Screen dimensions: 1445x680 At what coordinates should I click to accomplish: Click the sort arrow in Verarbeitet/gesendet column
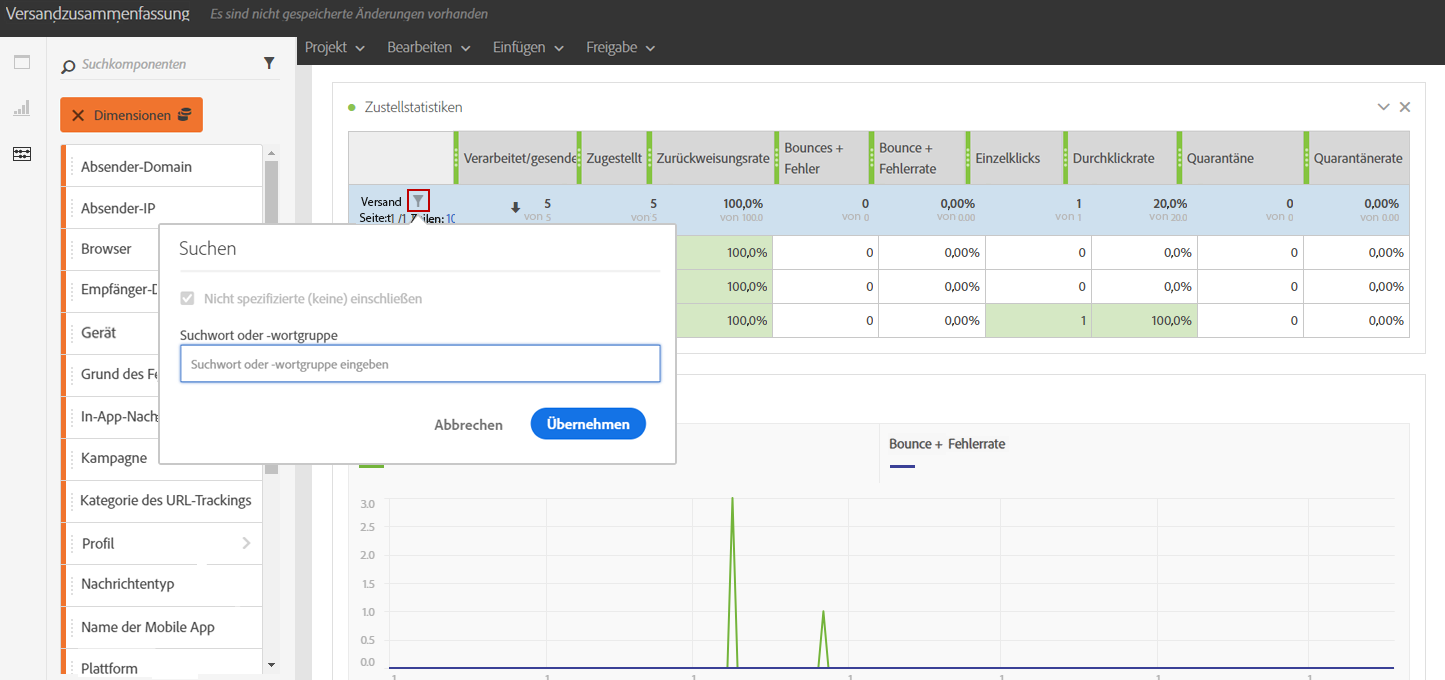pos(516,208)
